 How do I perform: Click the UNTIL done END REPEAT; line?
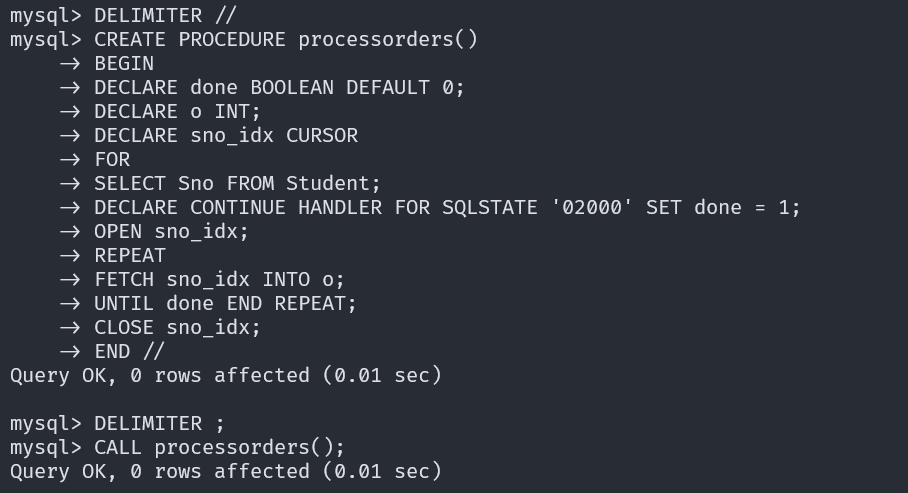tap(225, 304)
